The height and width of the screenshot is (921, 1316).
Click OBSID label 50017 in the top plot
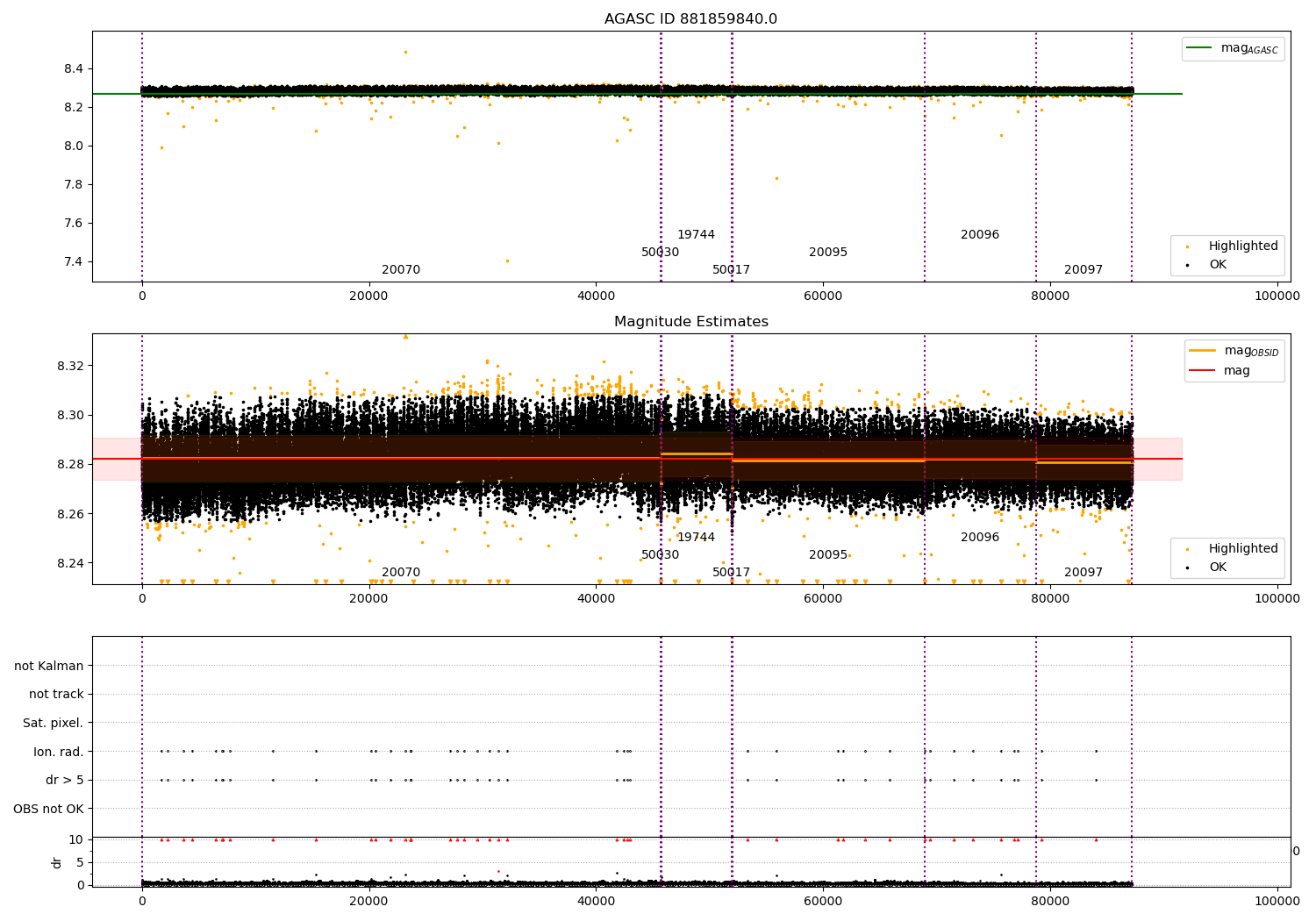click(x=731, y=270)
